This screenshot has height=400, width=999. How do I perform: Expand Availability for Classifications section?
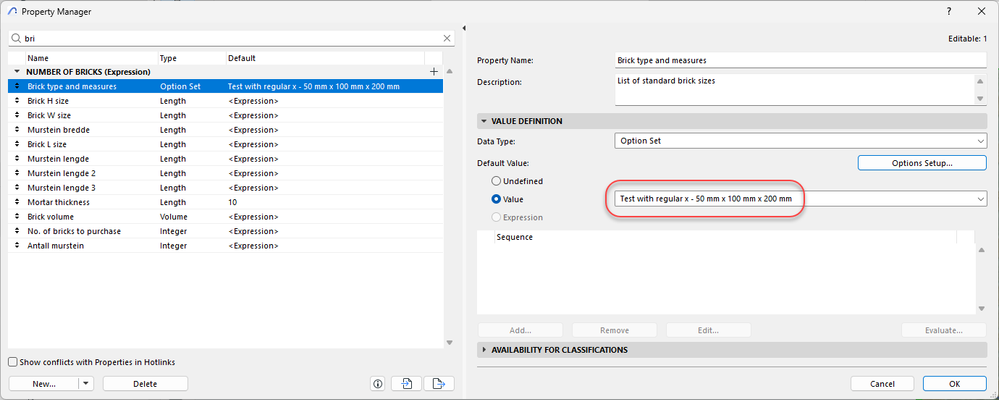[485, 350]
